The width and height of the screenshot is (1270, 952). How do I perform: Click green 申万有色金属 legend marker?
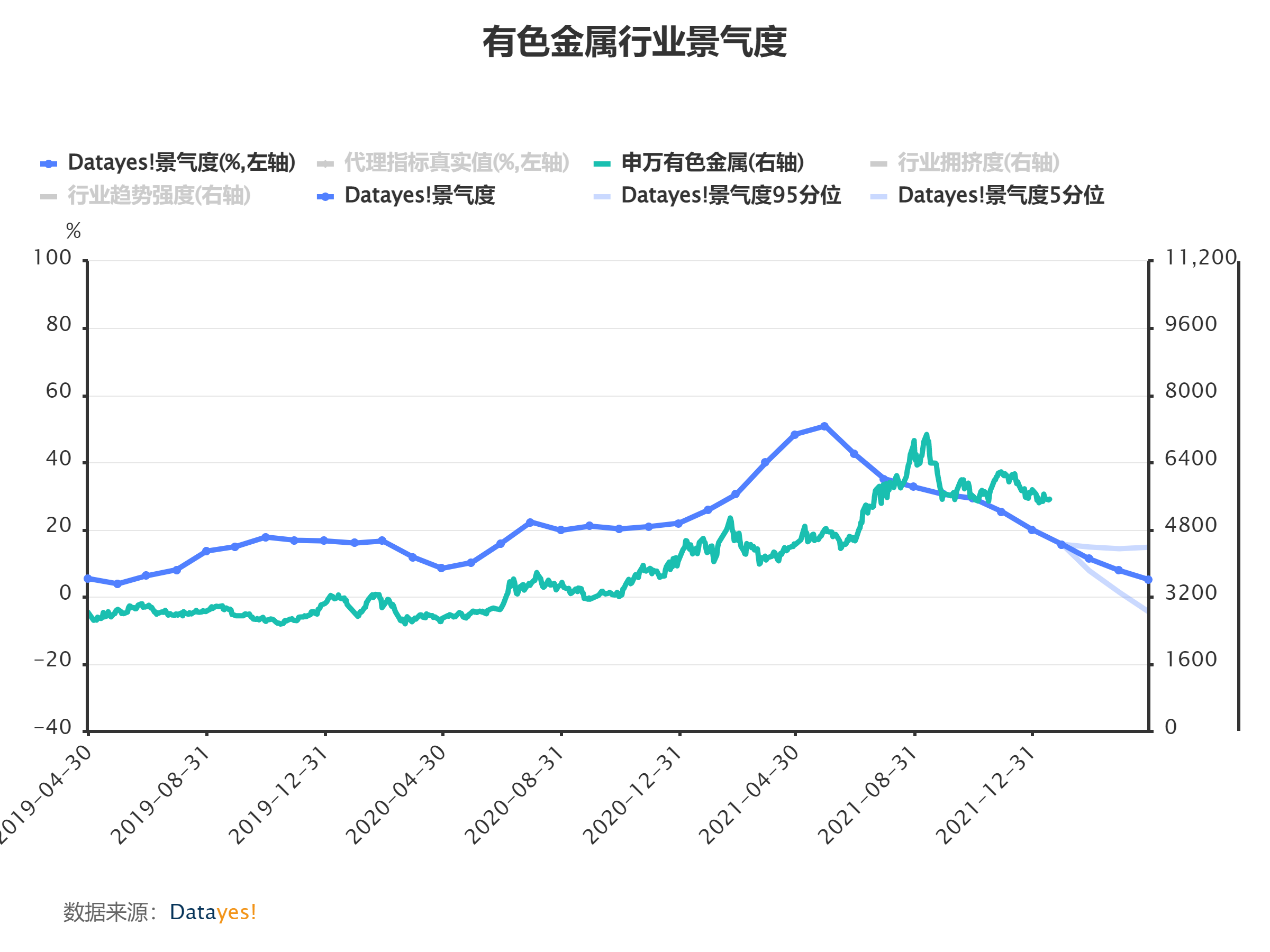(x=602, y=164)
